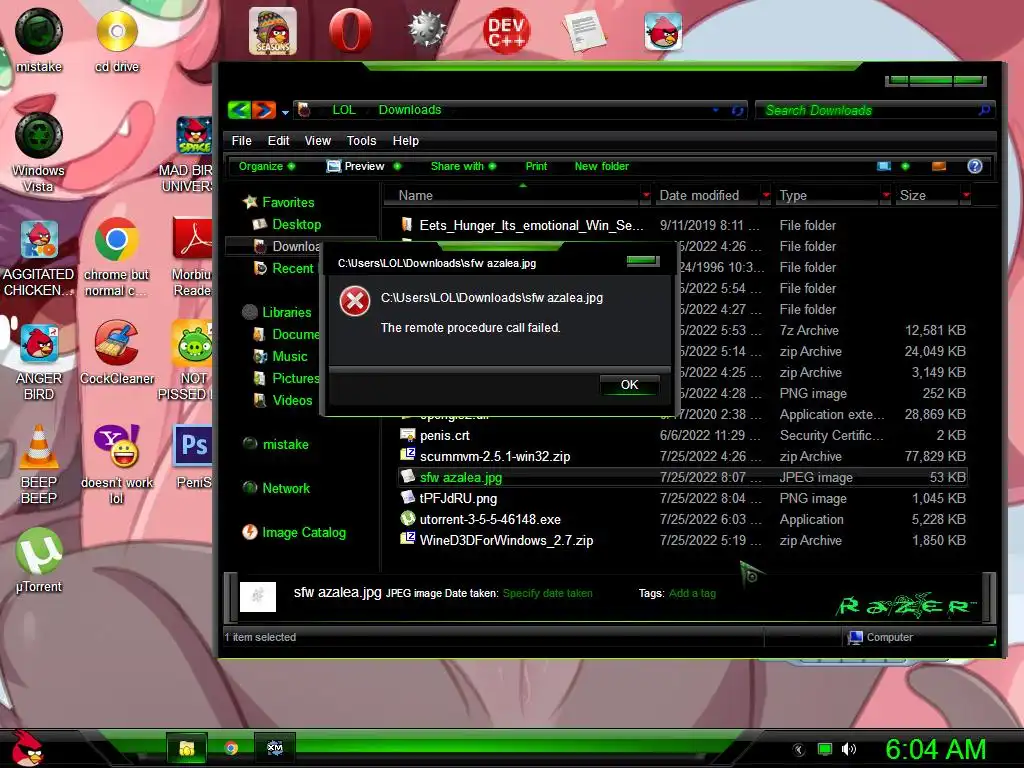Click the change view icon
This screenshot has height=768, width=1024.
click(884, 166)
